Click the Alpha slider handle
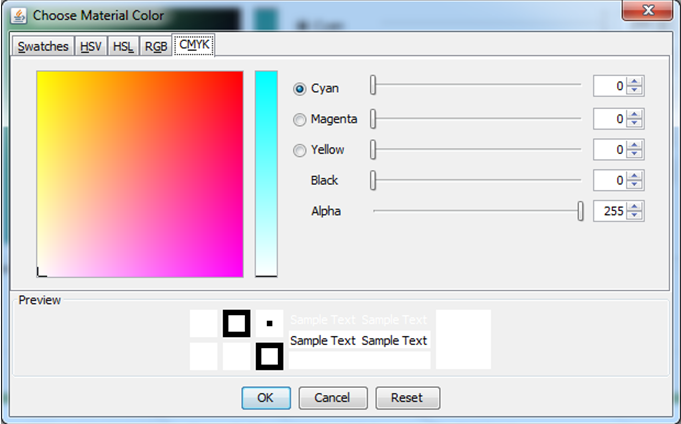Image resolution: width=681 pixels, height=424 pixels. [x=580, y=211]
